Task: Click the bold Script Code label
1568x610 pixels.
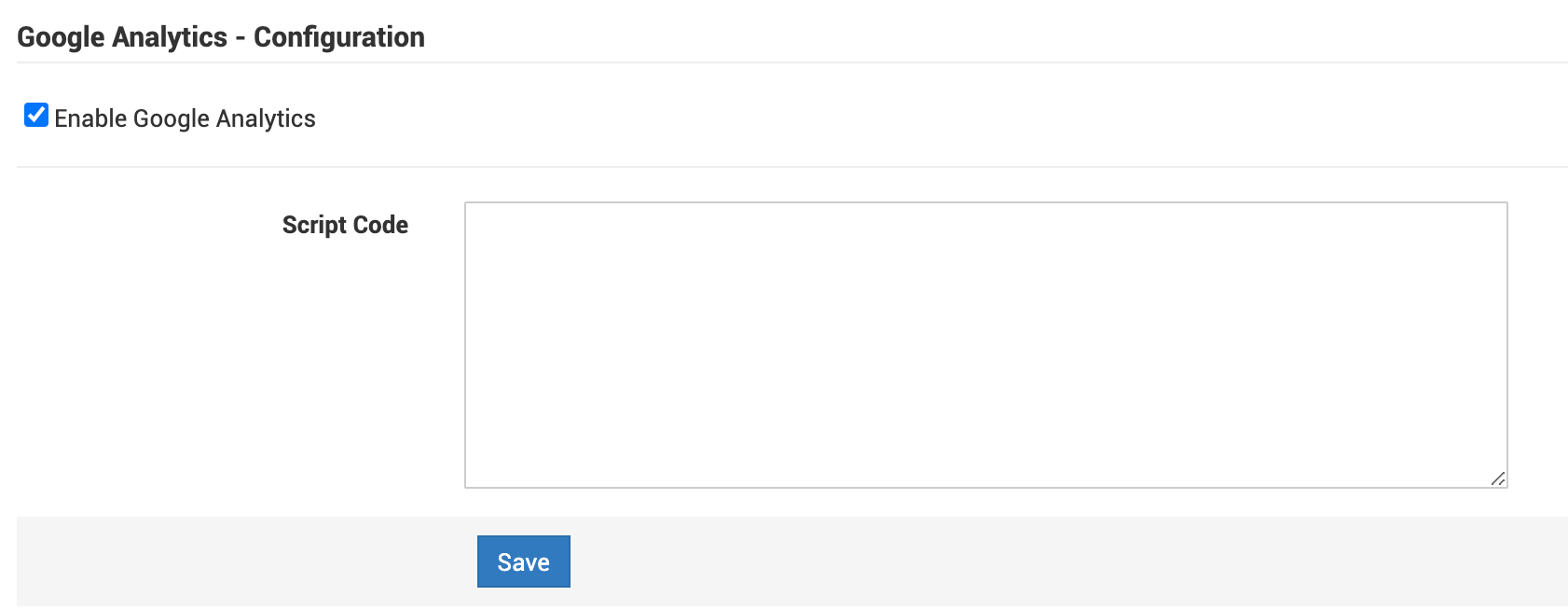Action: [x=345, y=225]
